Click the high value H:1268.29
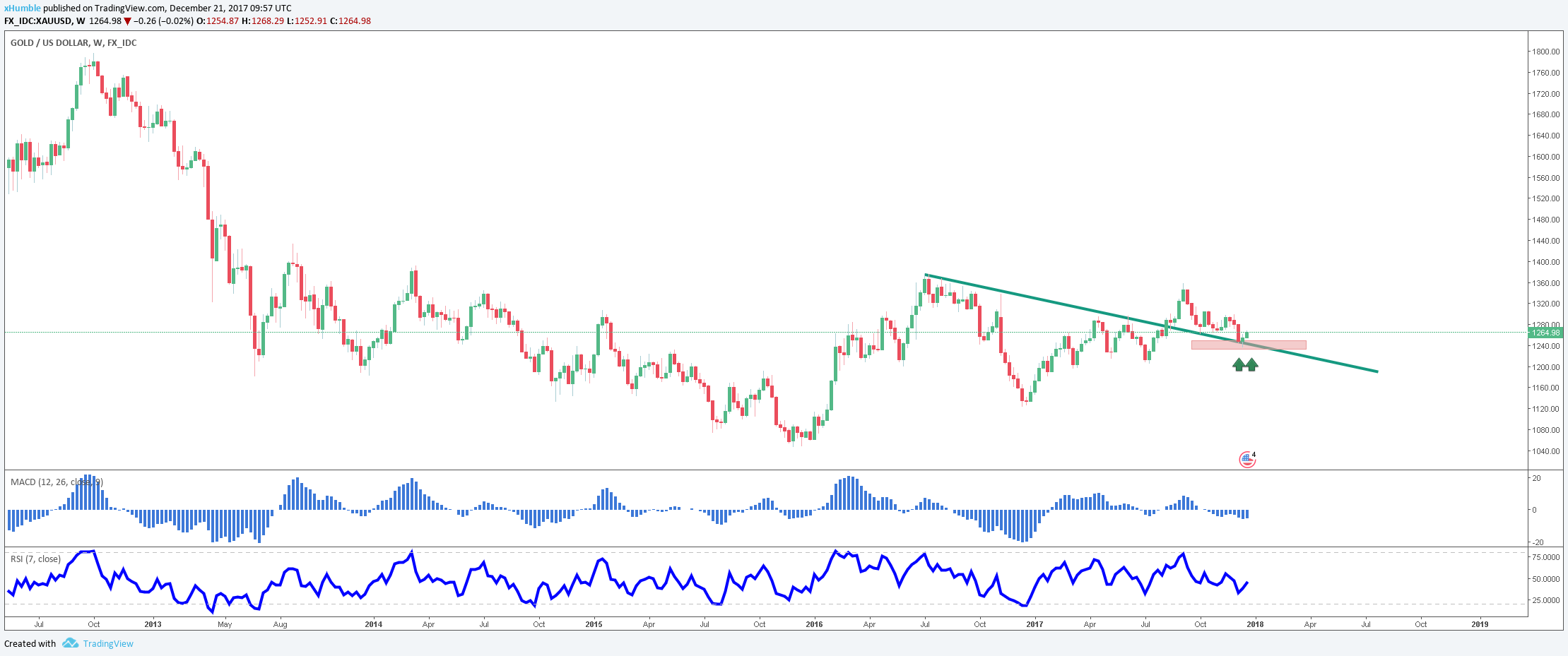The height and width of the screenshot is (656, 1568). point(263,21)
